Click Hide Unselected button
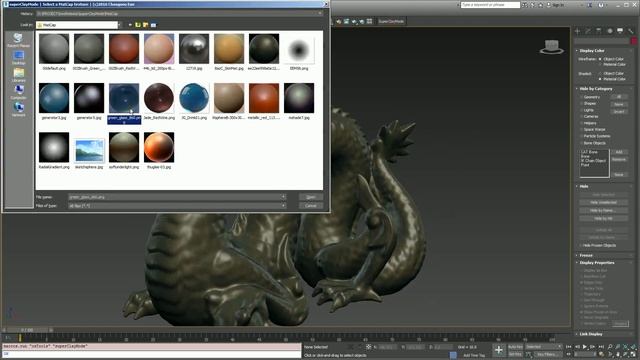The image size is (640, 360). tap(603, 202)
